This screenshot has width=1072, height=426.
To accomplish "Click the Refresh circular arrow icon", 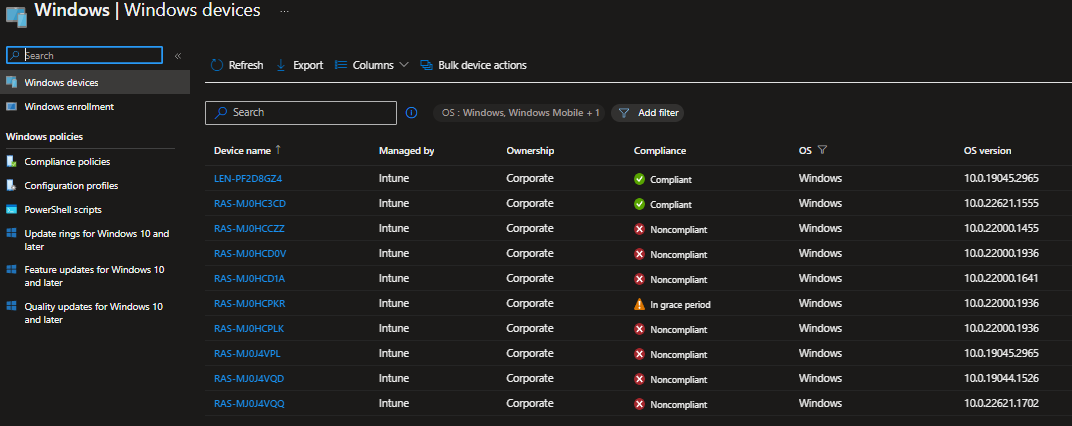I will [x=217, y=65].
